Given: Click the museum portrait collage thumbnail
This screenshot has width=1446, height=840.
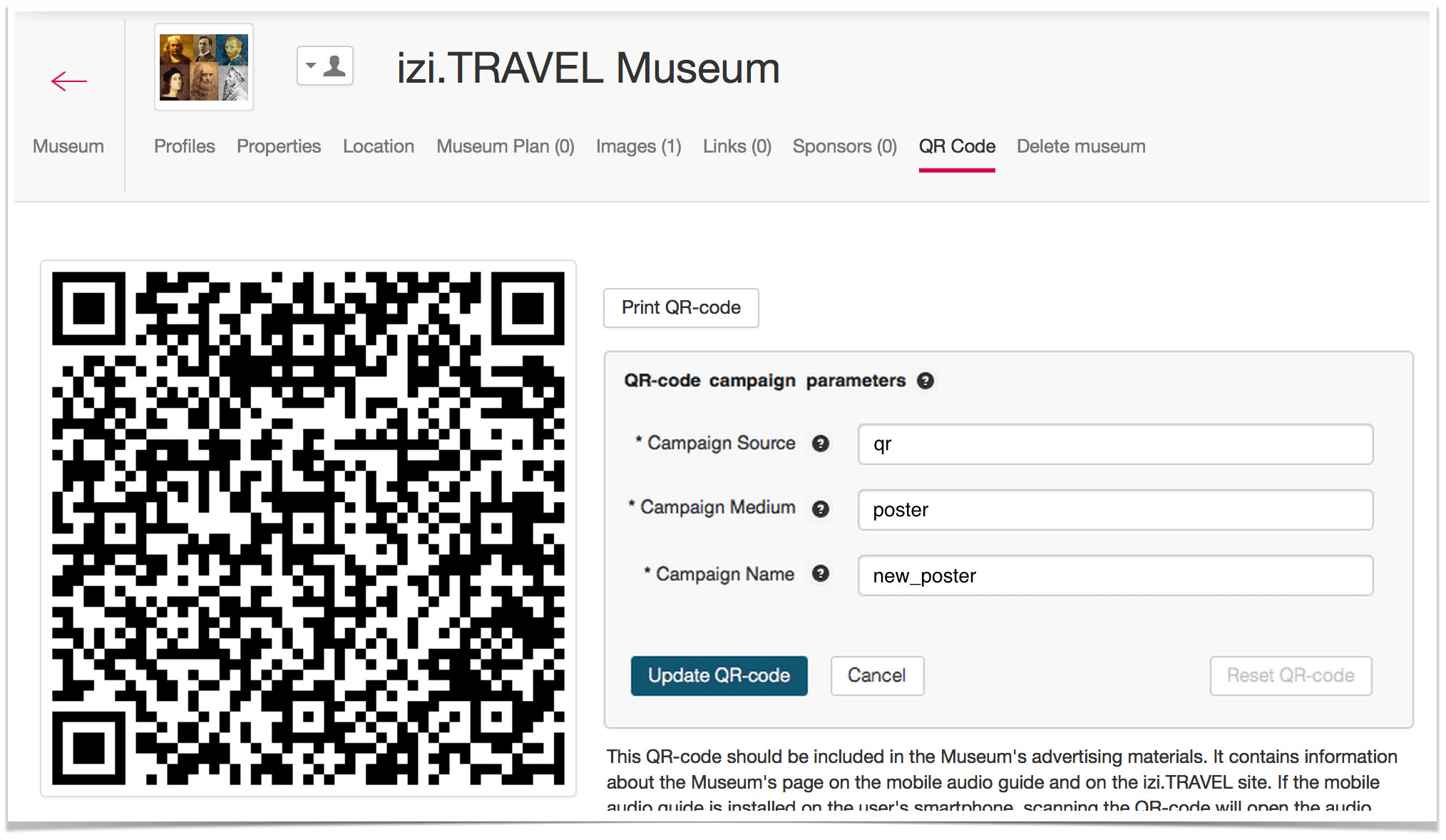Looking at the screenshot, I should coord(204,67).
